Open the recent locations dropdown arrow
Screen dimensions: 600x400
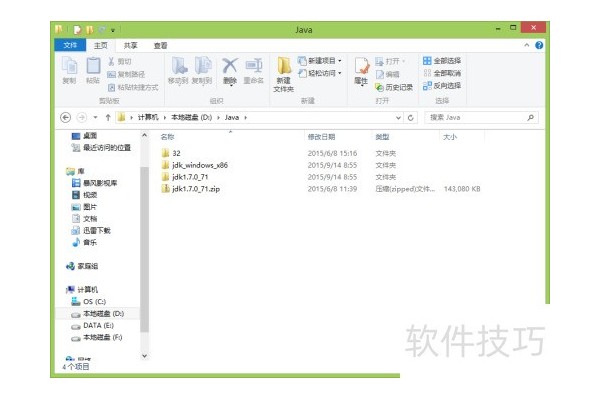click(95, 118)
